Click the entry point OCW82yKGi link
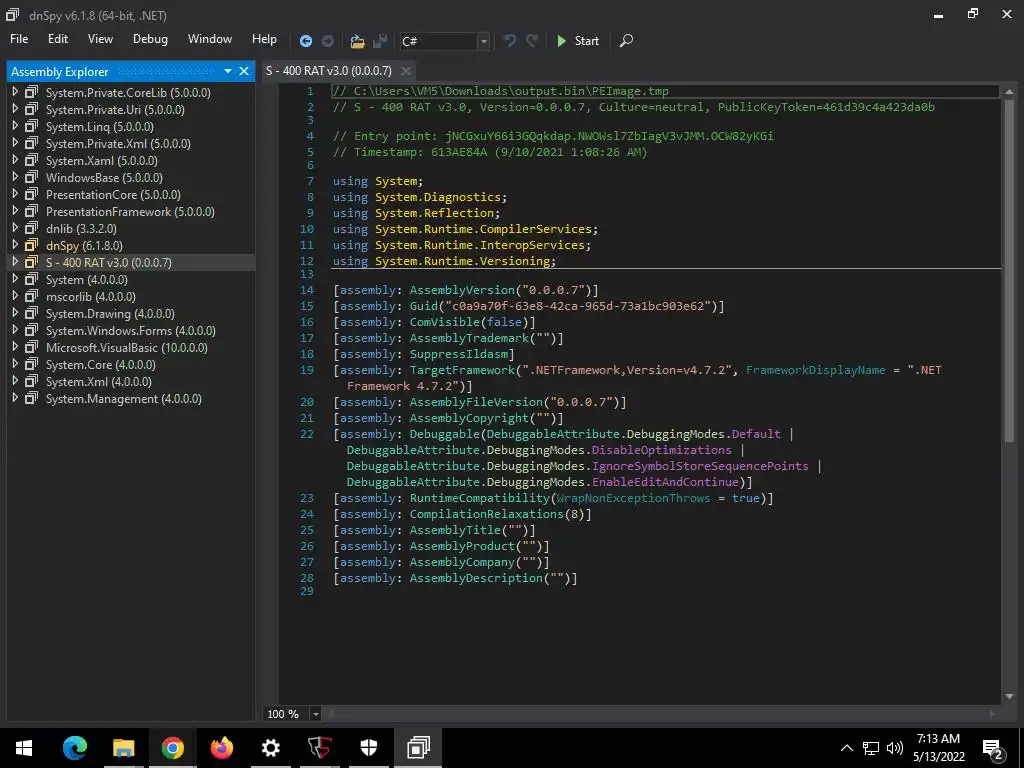 click(x=742, y=136)
